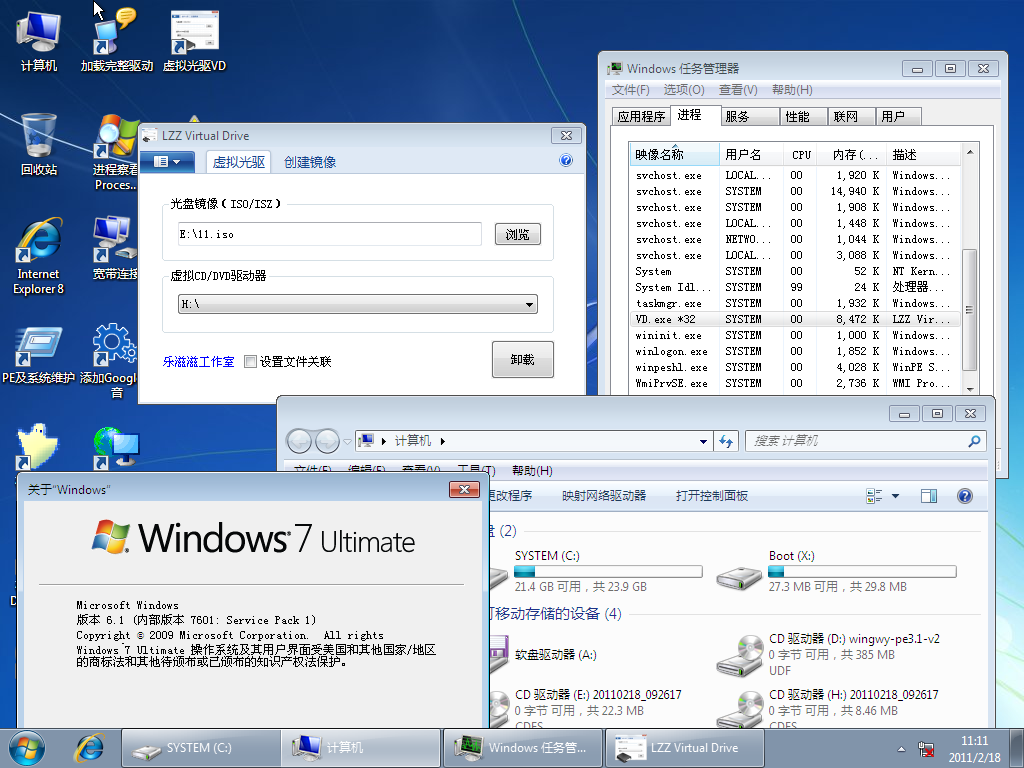Image resolution: width=1024 pixels, height=768 pixels.
Task: Click 打开控制面板 in Explorer toolbar
Action: [712, 496]
